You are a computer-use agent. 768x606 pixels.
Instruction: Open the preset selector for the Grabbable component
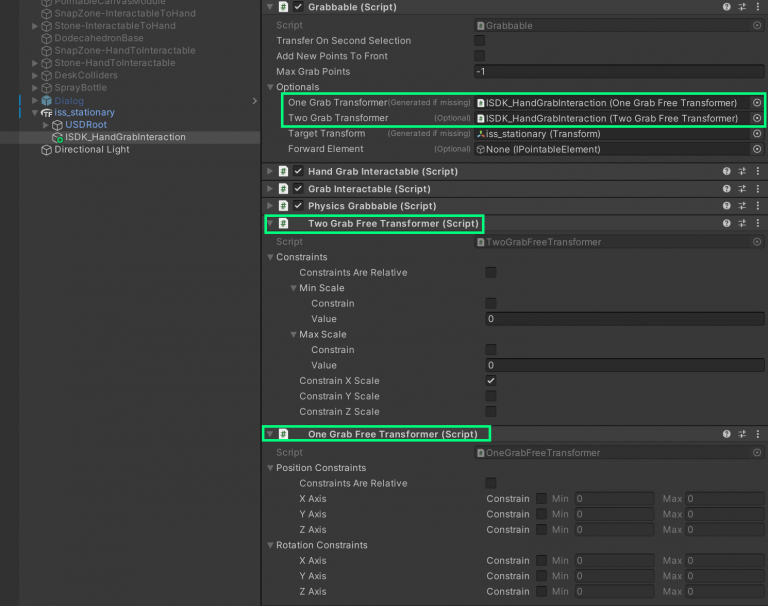[x=742, y=7]
